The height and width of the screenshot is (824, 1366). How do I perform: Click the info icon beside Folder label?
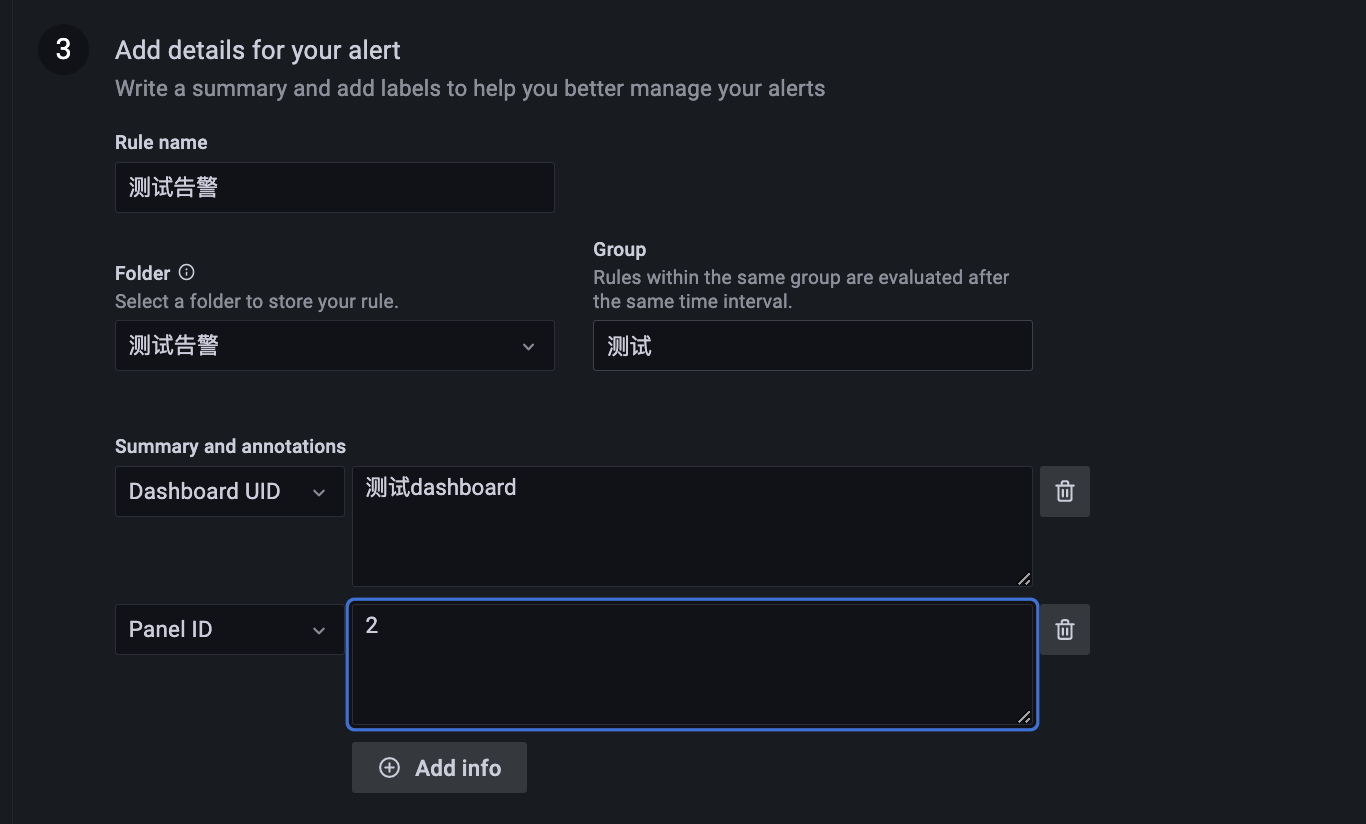tap(186, 272)
